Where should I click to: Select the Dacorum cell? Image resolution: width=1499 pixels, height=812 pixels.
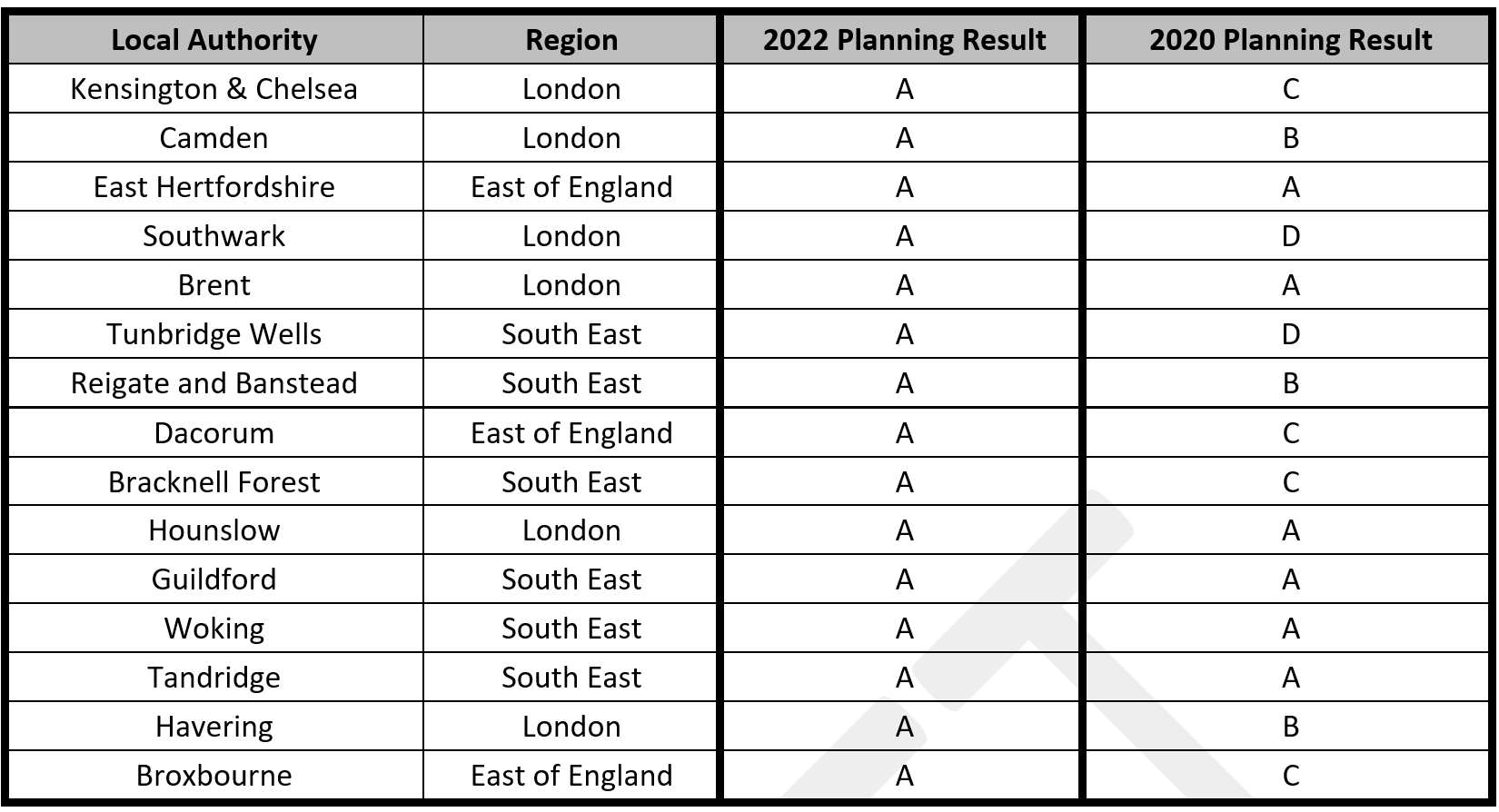[x=214, y=433]
